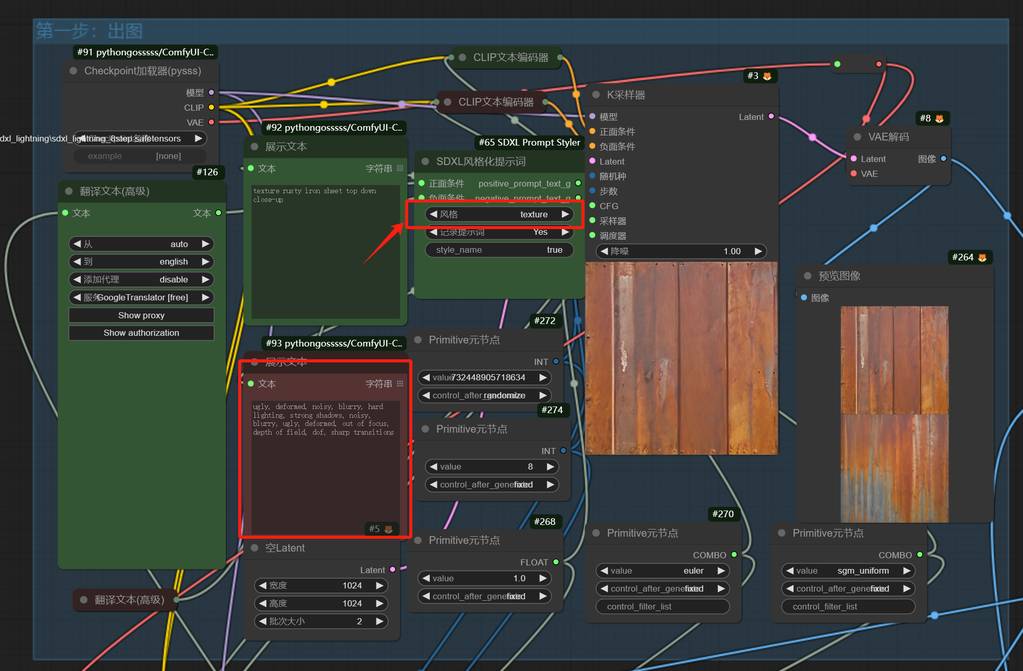Click the fox badge icon next to #264

[x=982, y=258]
